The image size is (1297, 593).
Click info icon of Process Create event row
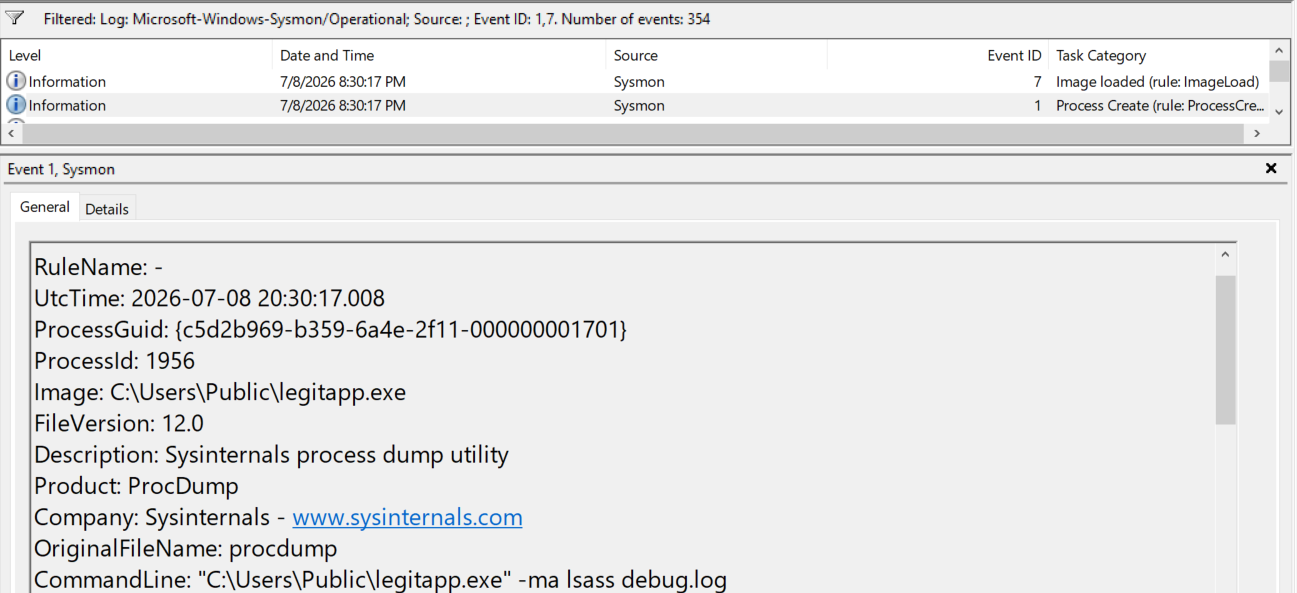16,105
